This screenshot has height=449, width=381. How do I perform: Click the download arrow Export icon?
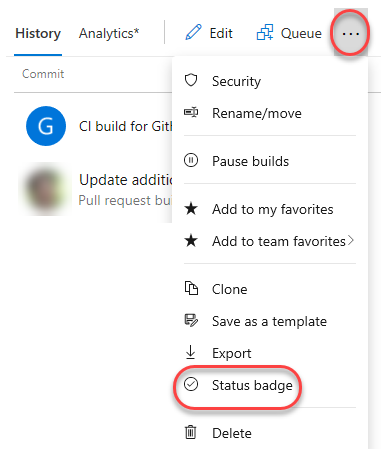click(191, 352)
